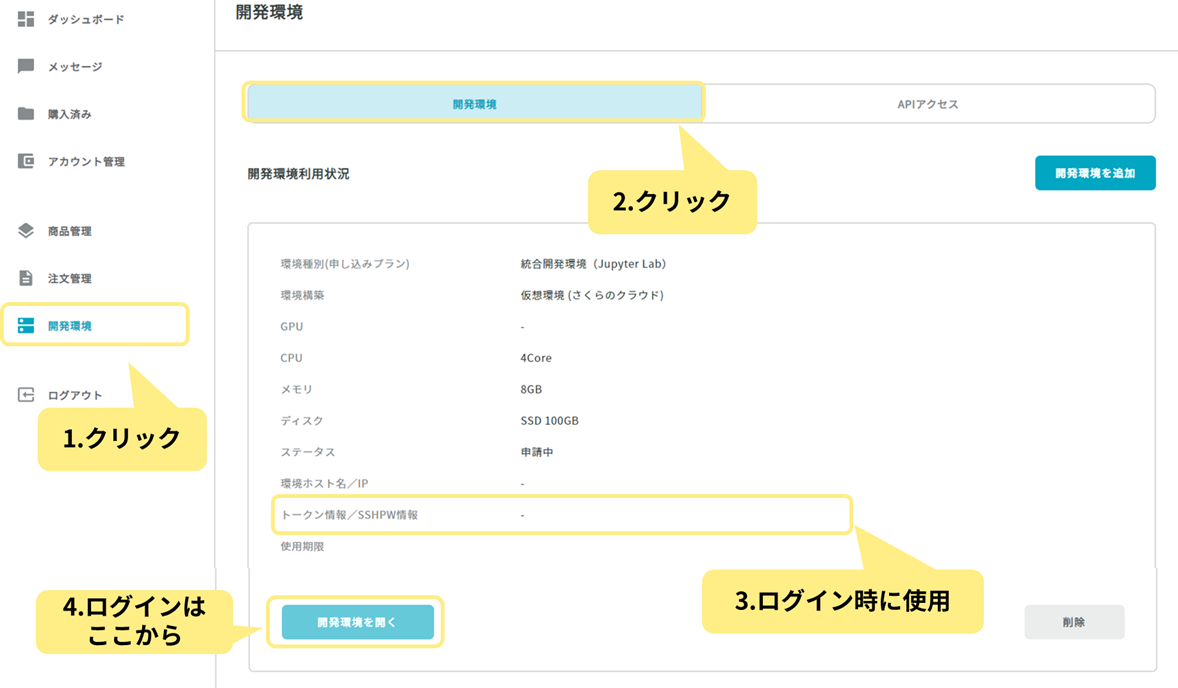This screenshot has height=688, width=1178.
Task: Click the logout arrow icon
Action: pos(26,394)
